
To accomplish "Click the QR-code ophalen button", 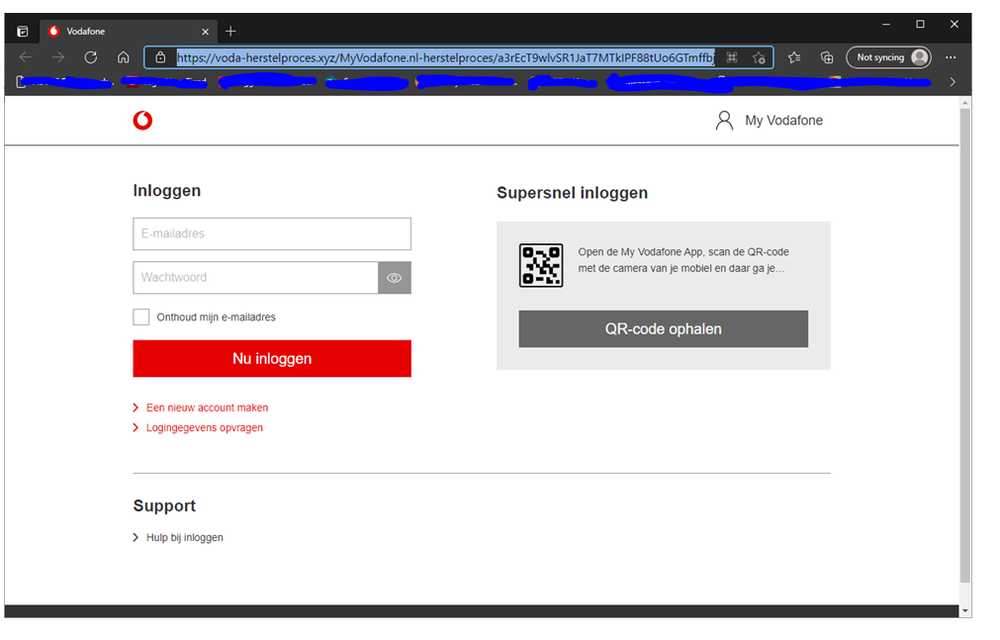I will (663, 329).
